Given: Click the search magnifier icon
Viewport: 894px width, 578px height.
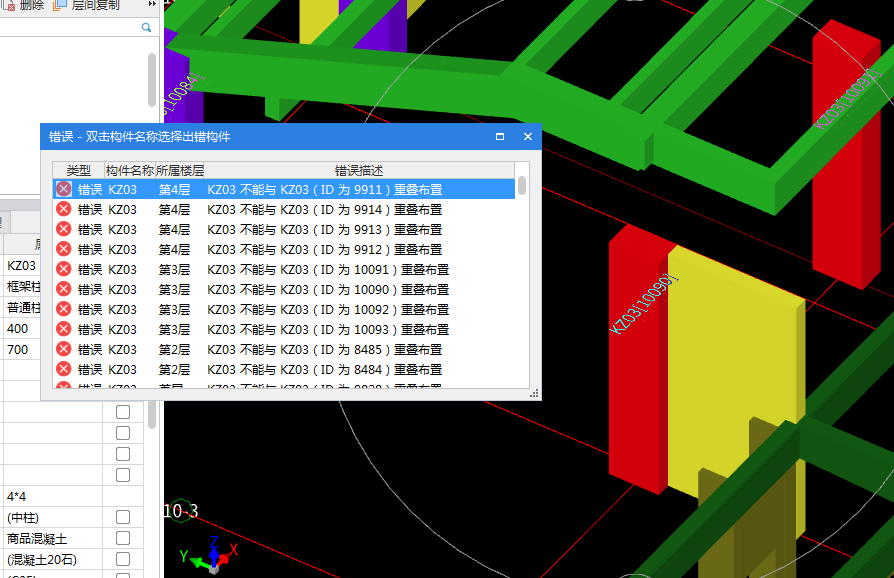Looking at the screenshot, I should 147,27.
